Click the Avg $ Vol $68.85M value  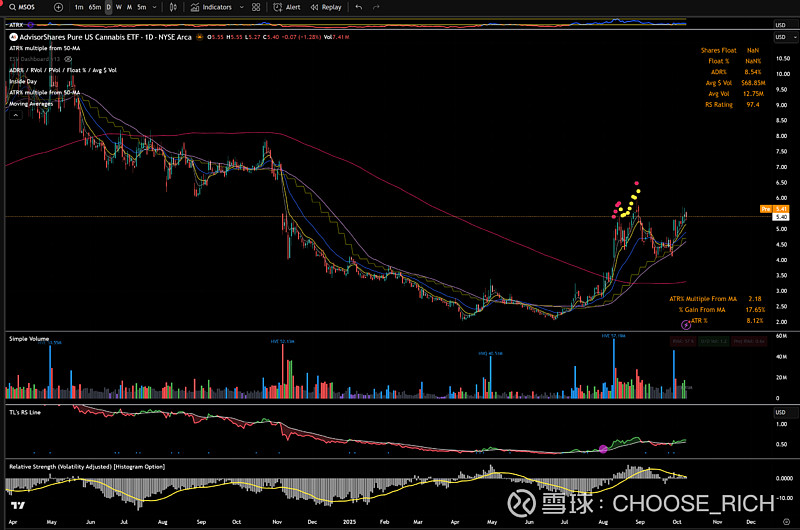click(x=753, y=83)
